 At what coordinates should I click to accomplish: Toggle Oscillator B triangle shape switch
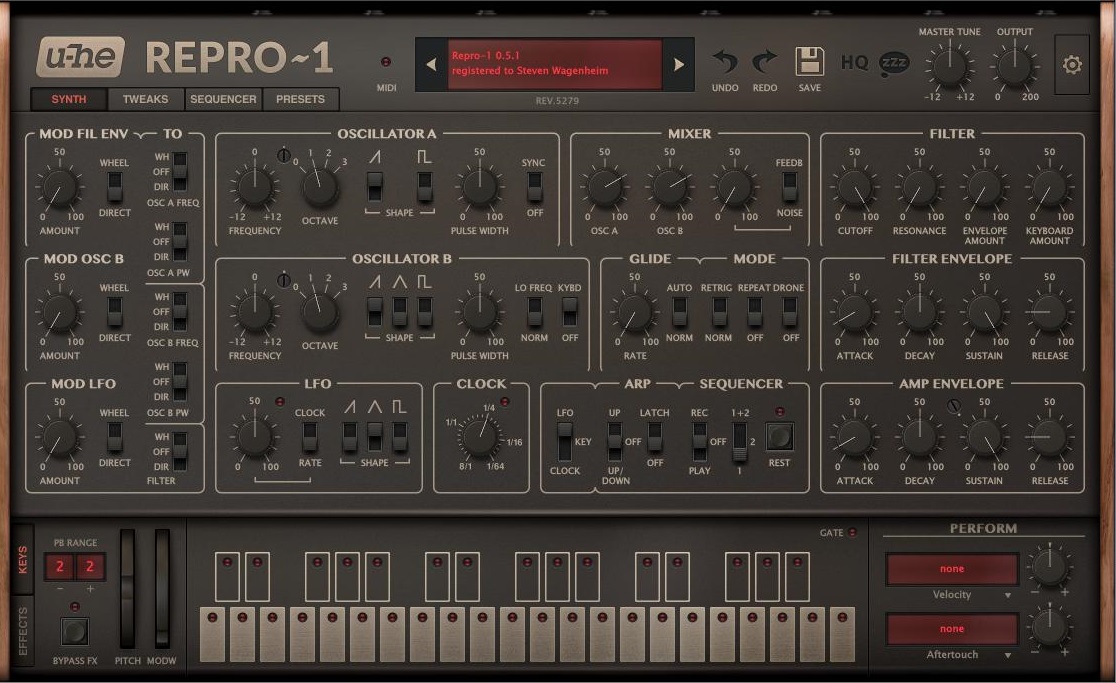click(x=399, y=312)
